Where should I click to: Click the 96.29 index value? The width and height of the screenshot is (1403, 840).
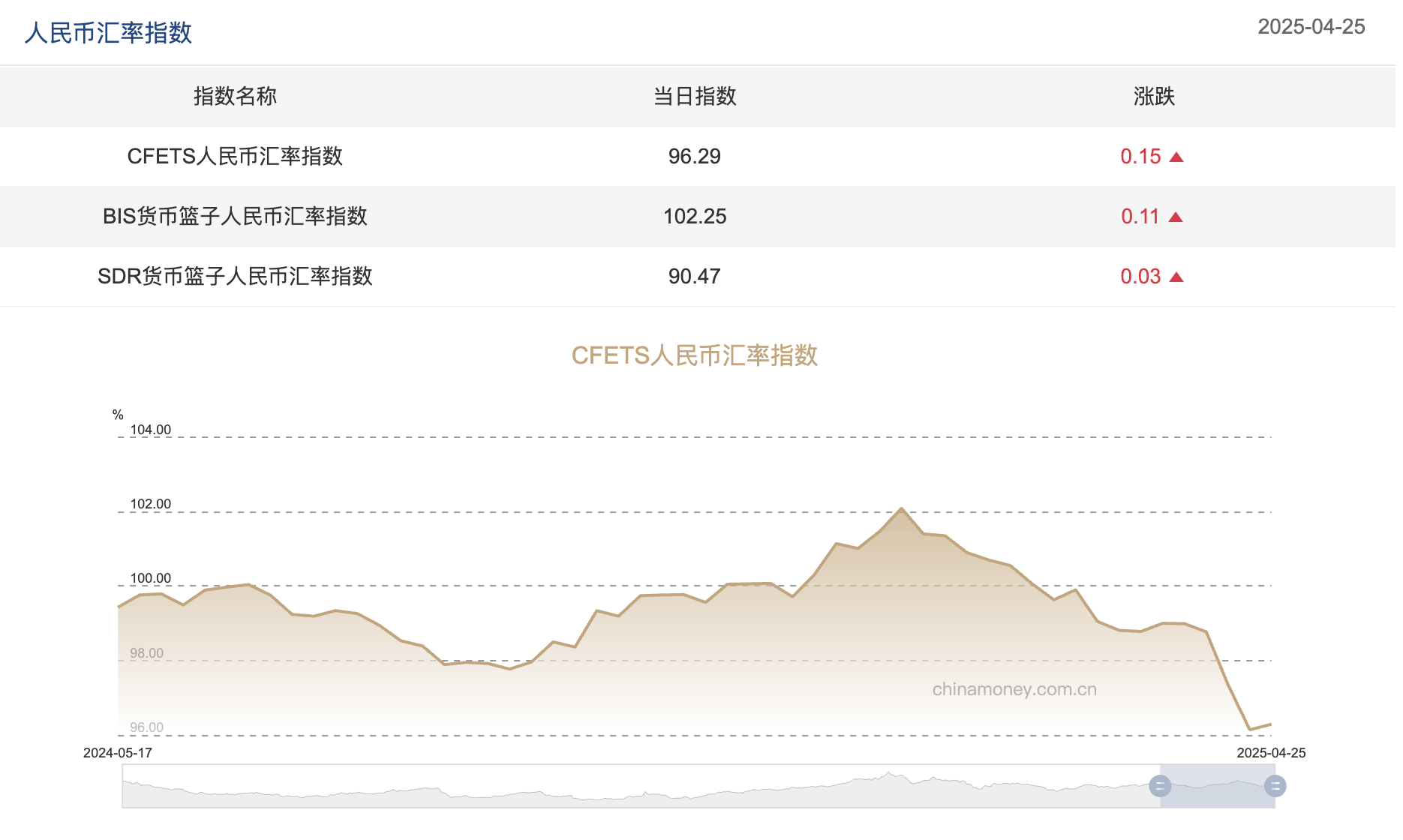(x=695, y=156)
